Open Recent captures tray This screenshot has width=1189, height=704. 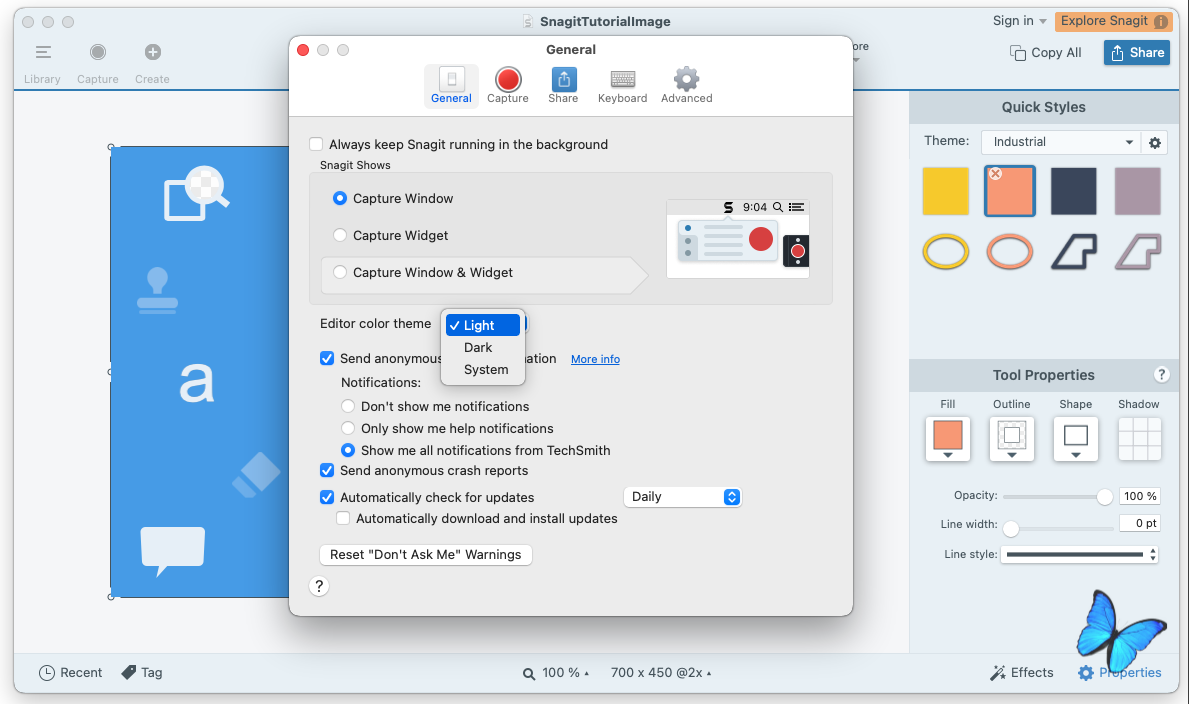(71, 672)
